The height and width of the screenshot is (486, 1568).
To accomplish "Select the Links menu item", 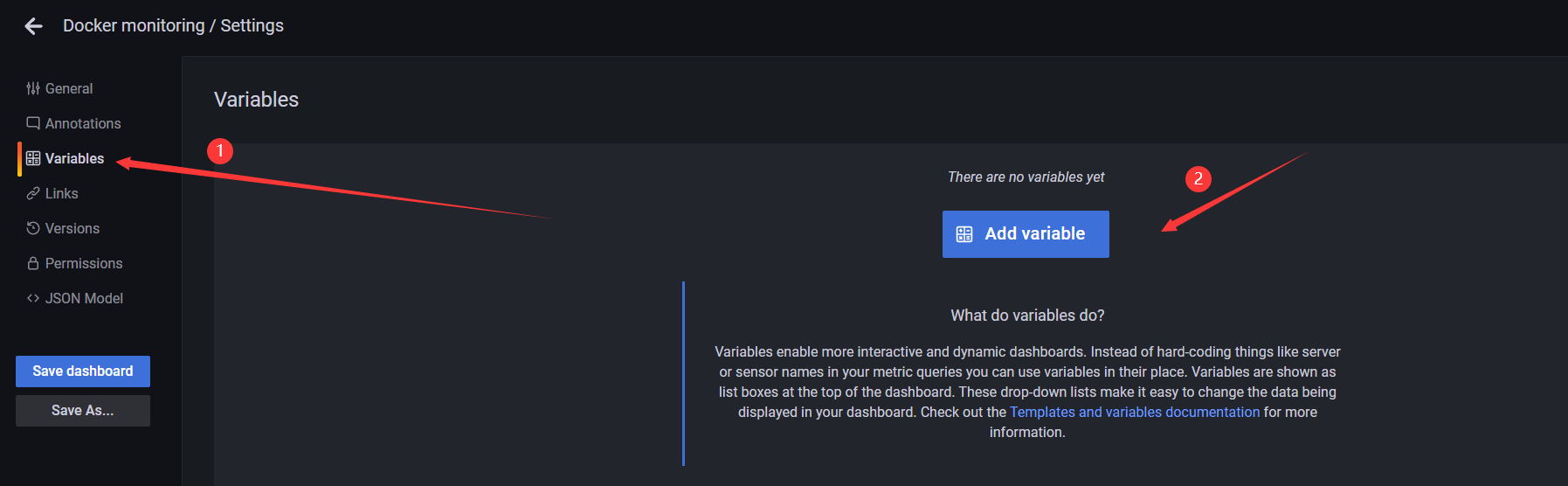I will tap(62, 193).
